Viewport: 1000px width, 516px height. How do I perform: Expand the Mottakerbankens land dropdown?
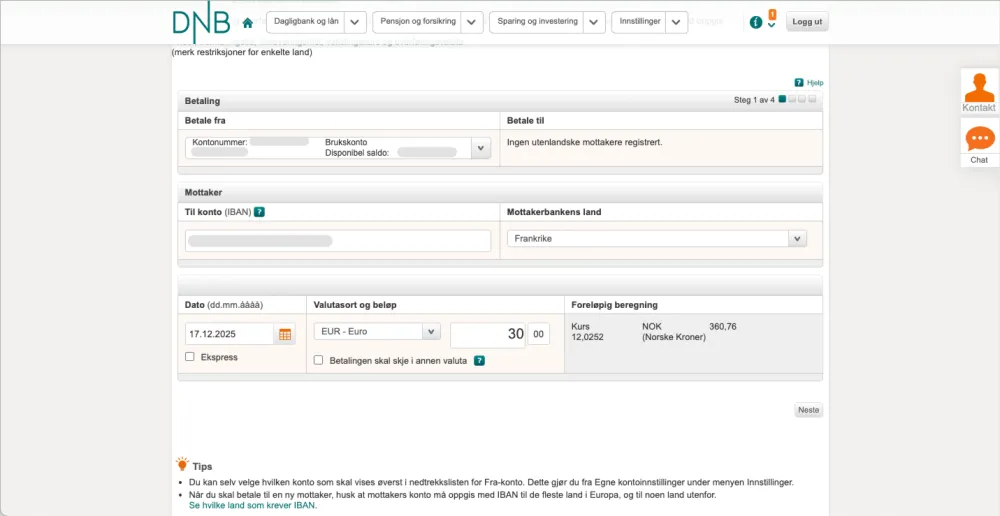click(x=797, y=239)
